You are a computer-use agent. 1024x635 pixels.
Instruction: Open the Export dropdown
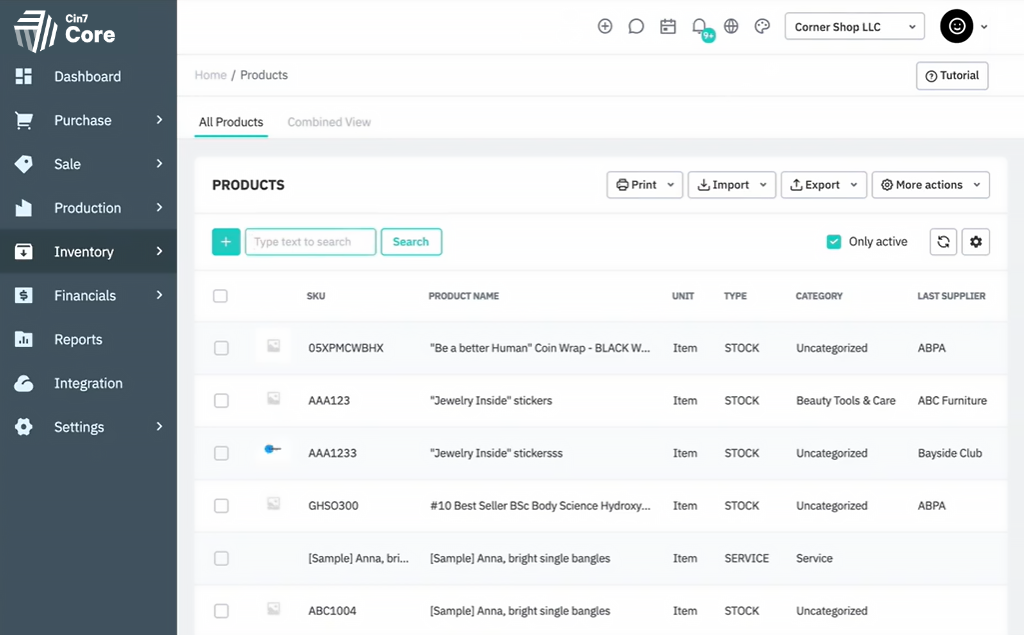coord(824,185)
